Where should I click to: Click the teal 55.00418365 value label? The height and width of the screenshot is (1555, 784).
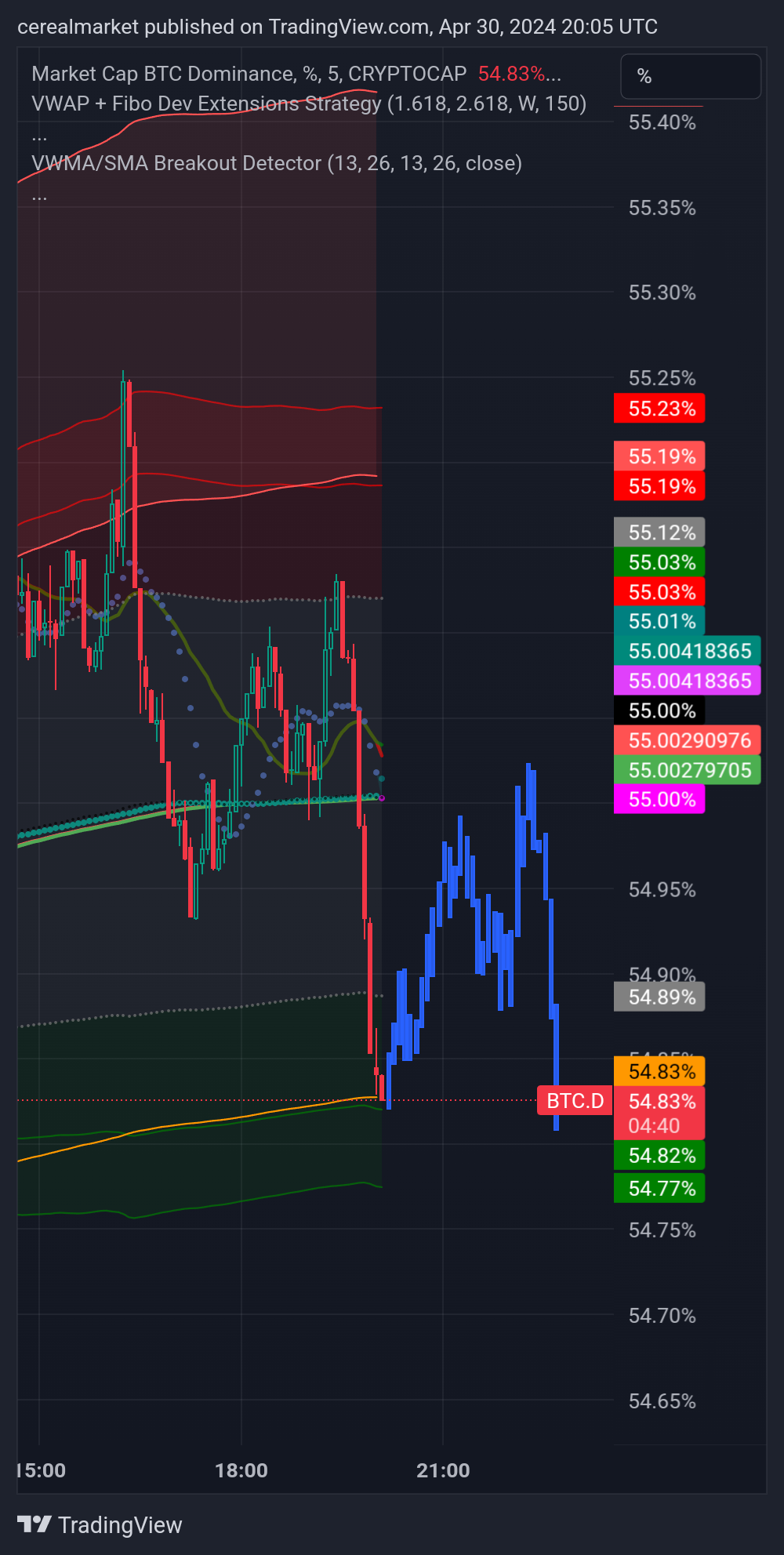click(x=688, y=651)
